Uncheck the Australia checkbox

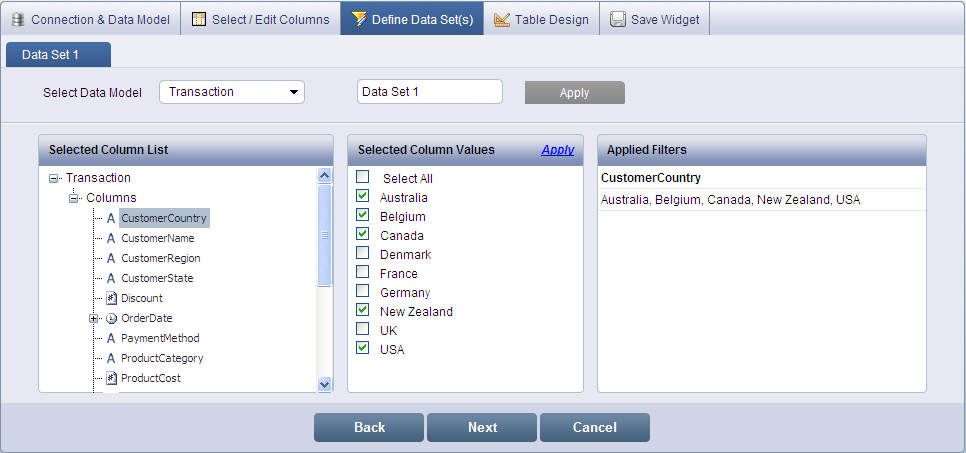click(x=363, y=197)
